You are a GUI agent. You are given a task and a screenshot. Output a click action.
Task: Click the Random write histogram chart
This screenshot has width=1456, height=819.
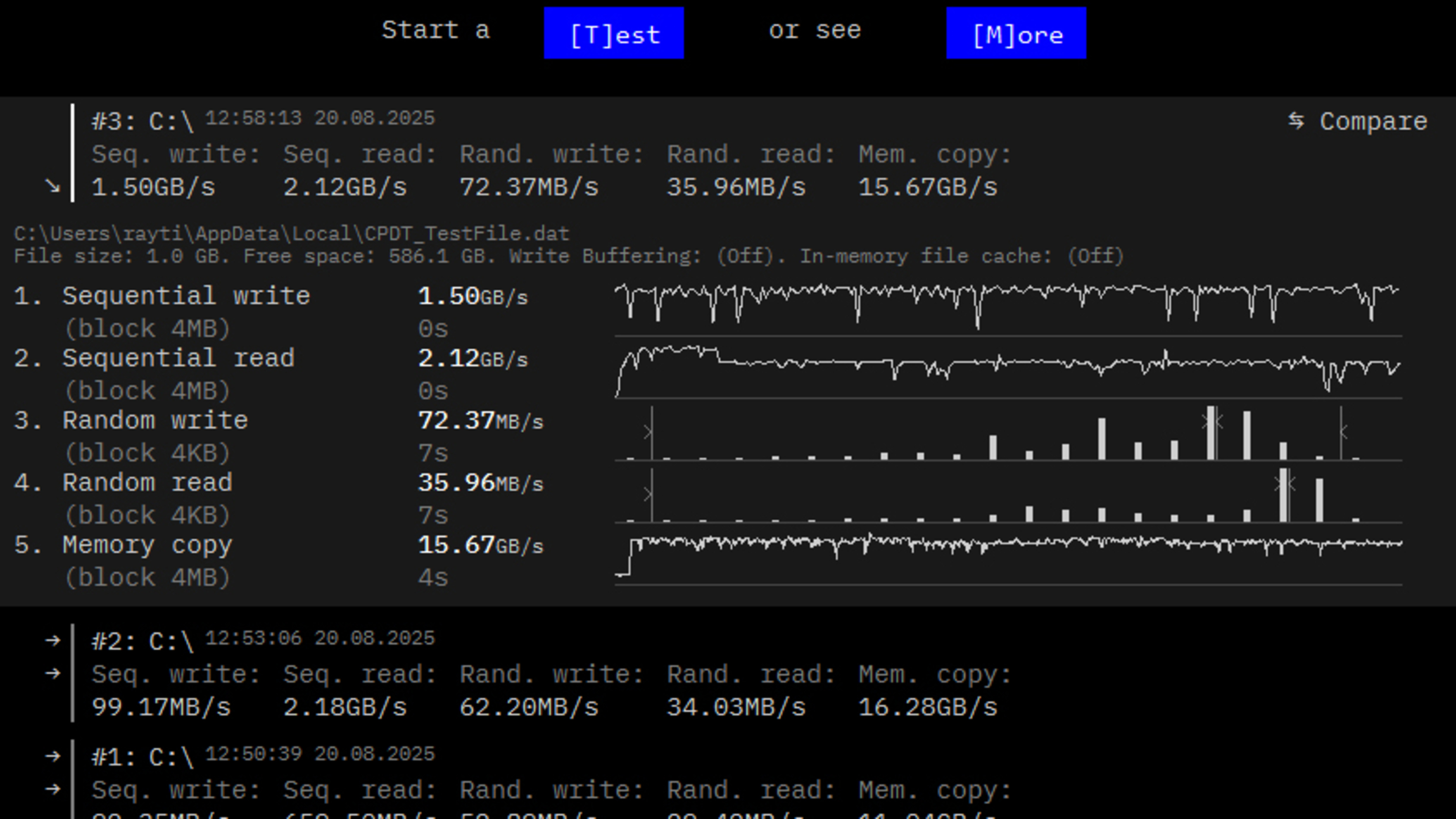coord(1008,433)
